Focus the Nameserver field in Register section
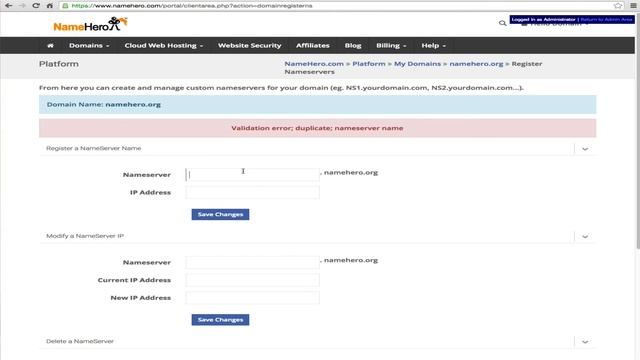640x360 pixels. (x=252, y=174)
